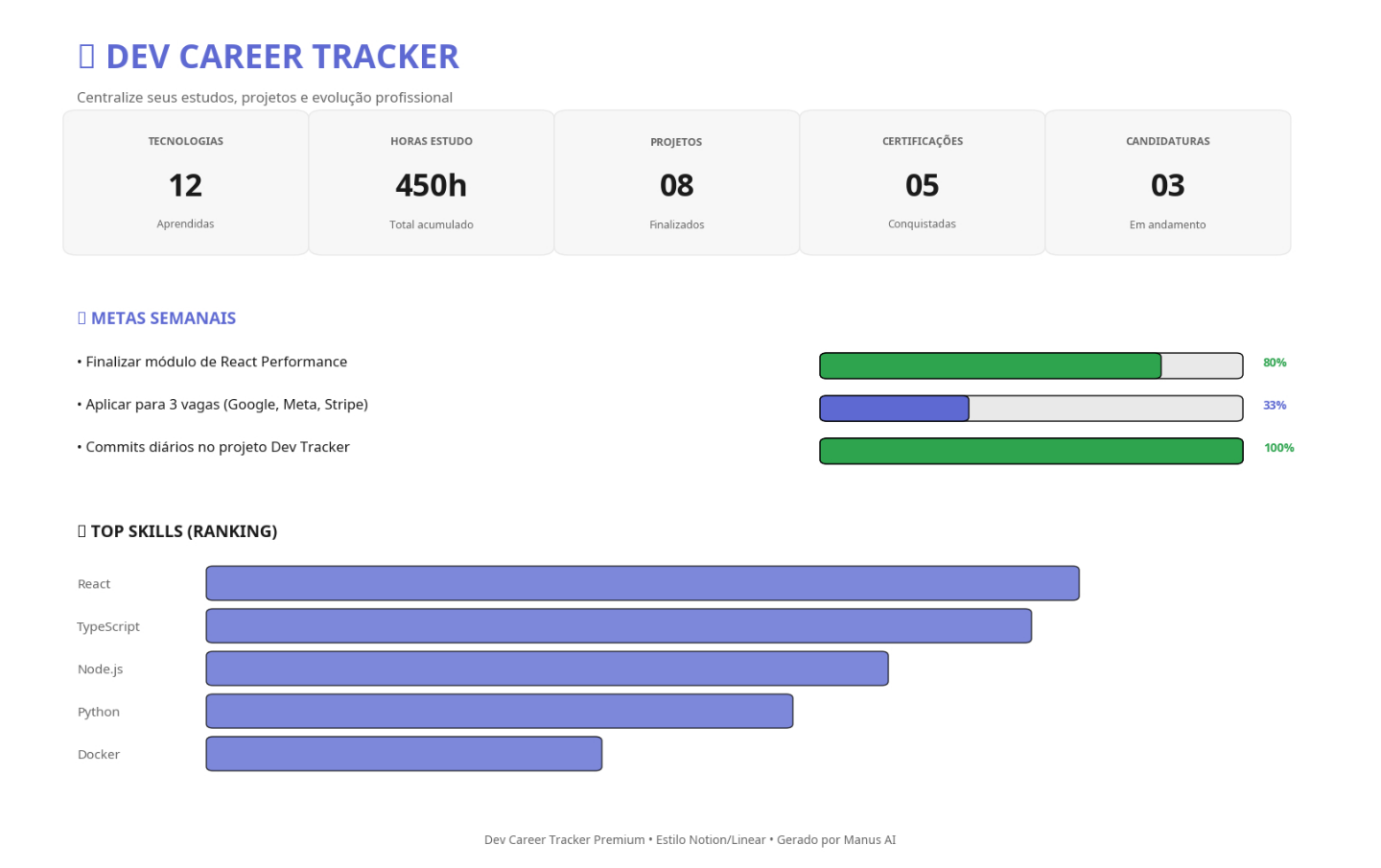Open the Projetos 08 card
Screen dimensions: 1381x868
pos(677,182)
